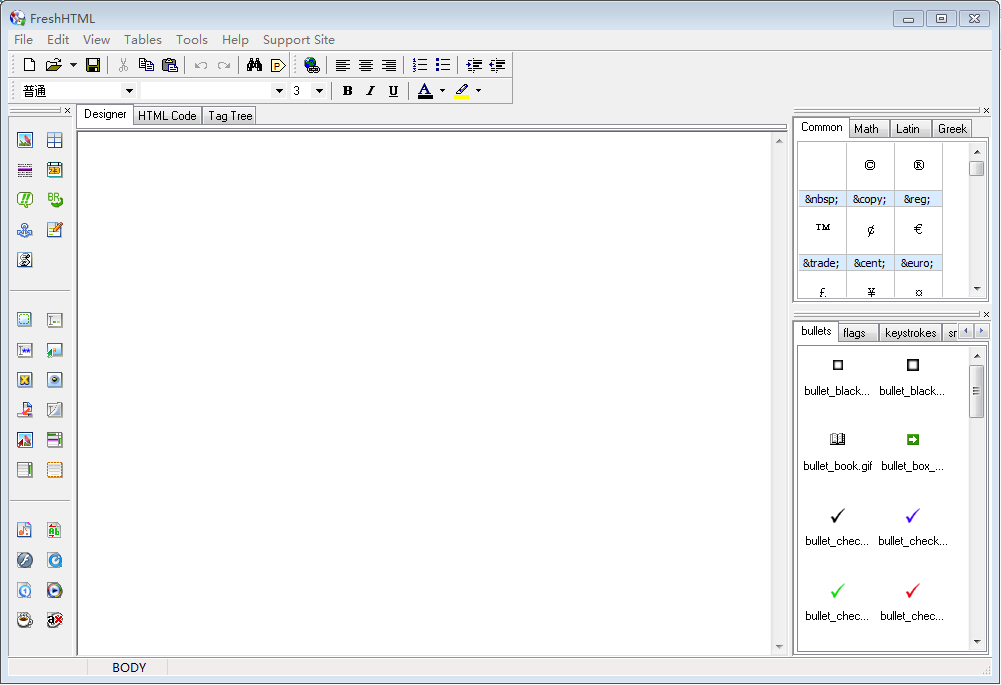Screen dimensions: 1001x685
Task: Toggle underline formatting
Action: (x=393, y=91)
